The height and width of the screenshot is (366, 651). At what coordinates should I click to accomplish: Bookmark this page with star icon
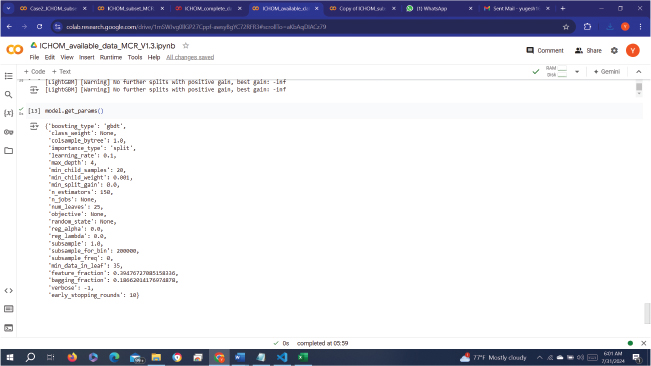[565, 27]
